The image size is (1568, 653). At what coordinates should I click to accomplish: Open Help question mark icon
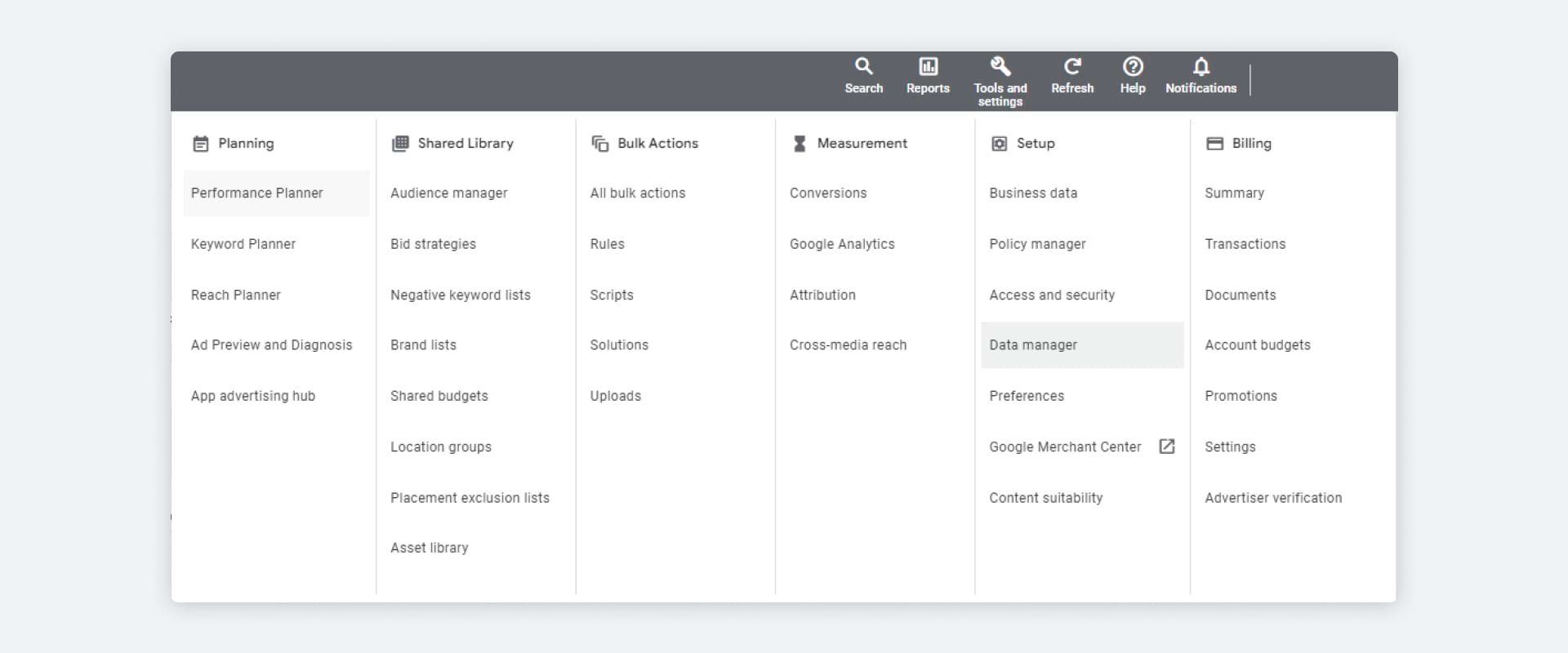(x=1132, y=67)
